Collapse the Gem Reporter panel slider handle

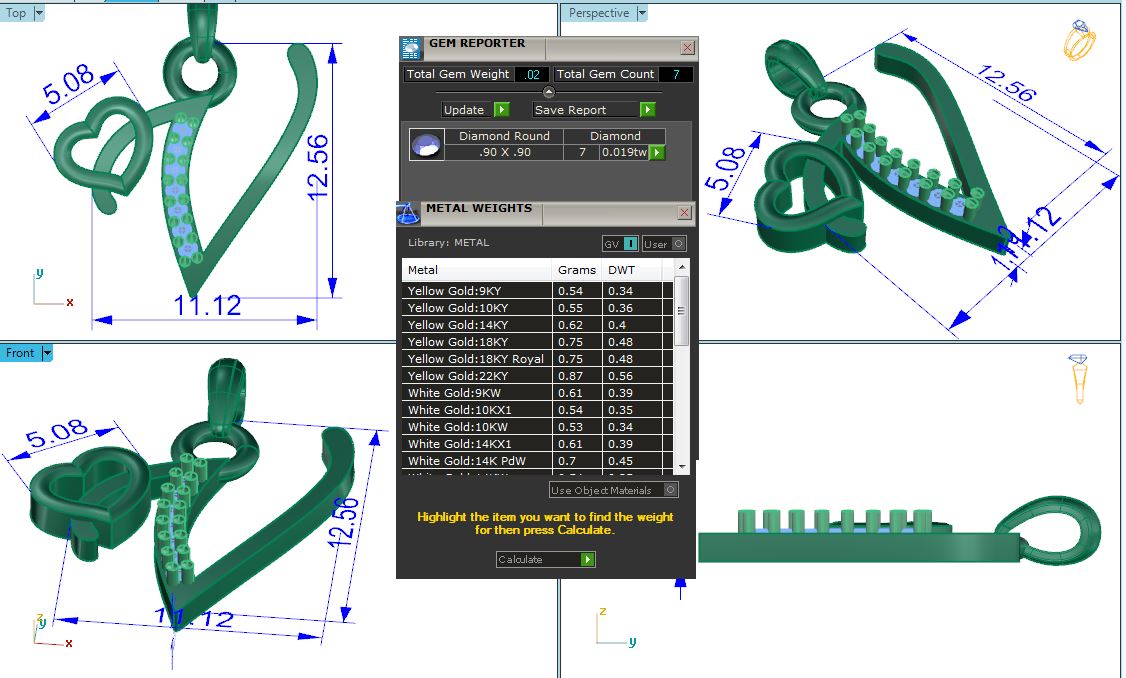[x=548, y=92]
